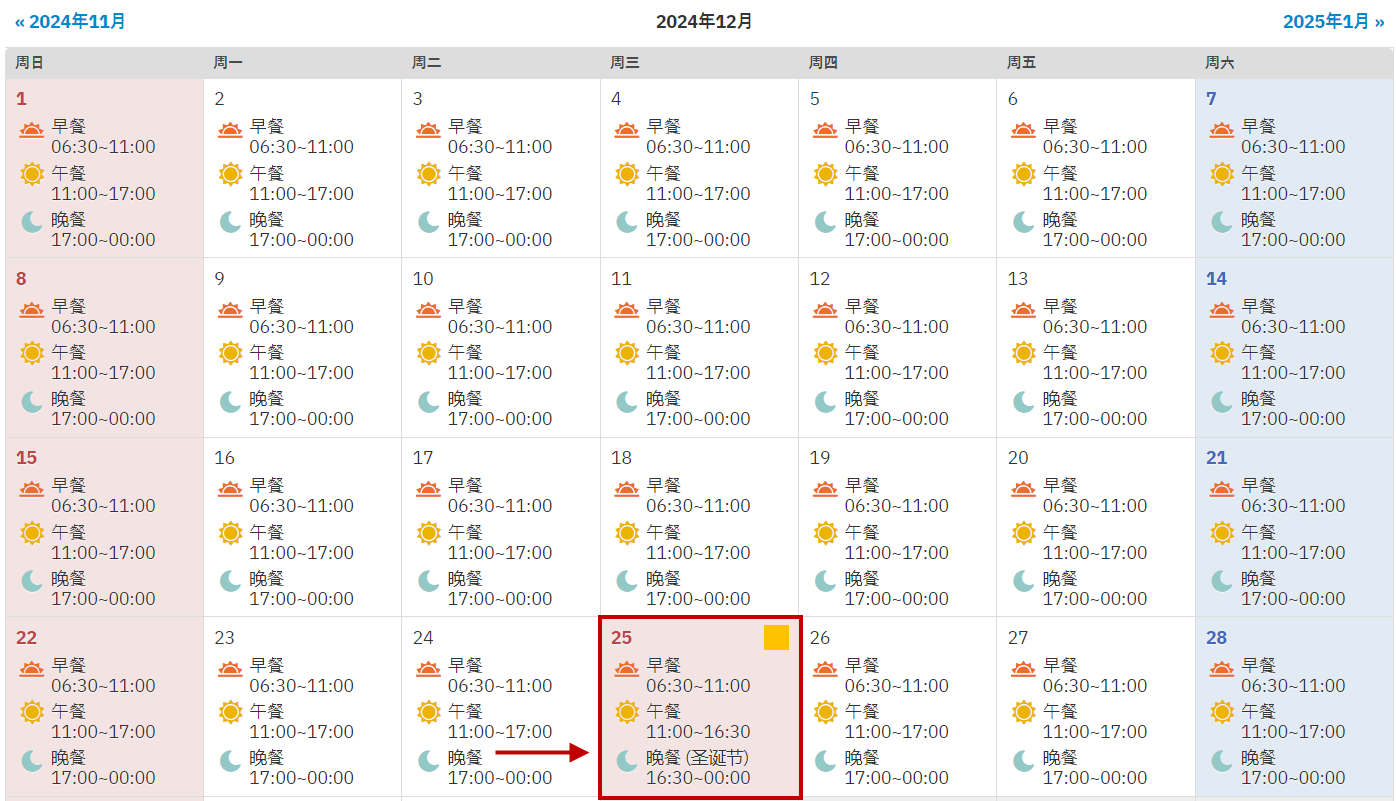Viewport: 1396px width, 801px height.
Task: Select date number 25 in the calendar
Action: [621, 638]
